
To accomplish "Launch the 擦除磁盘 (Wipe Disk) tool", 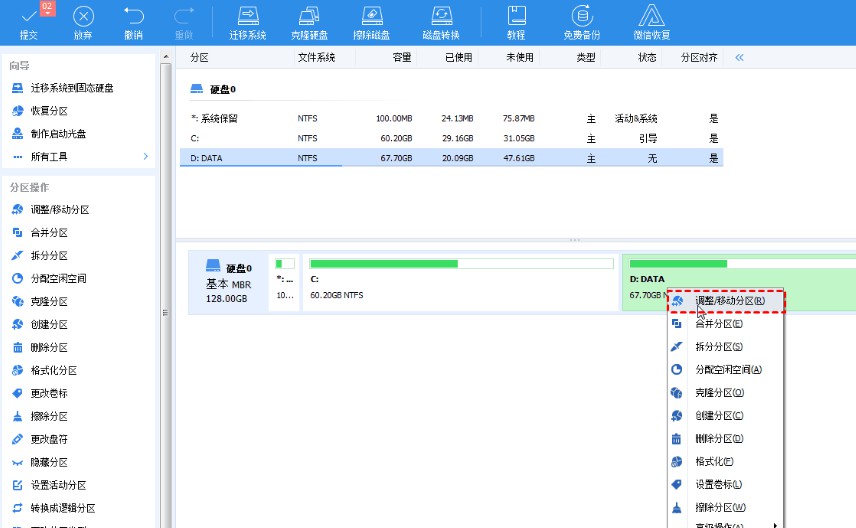I will tap(373, 17).
